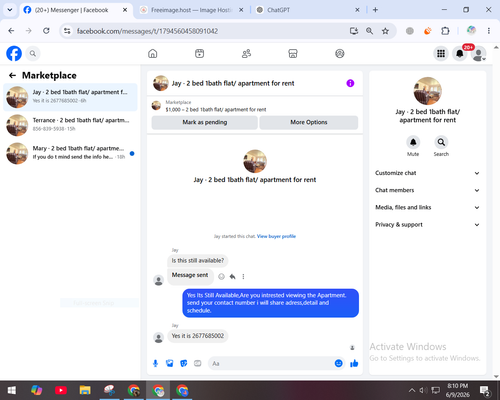Go to the Home feed icon
500x400 pixels.
[153, 53]
